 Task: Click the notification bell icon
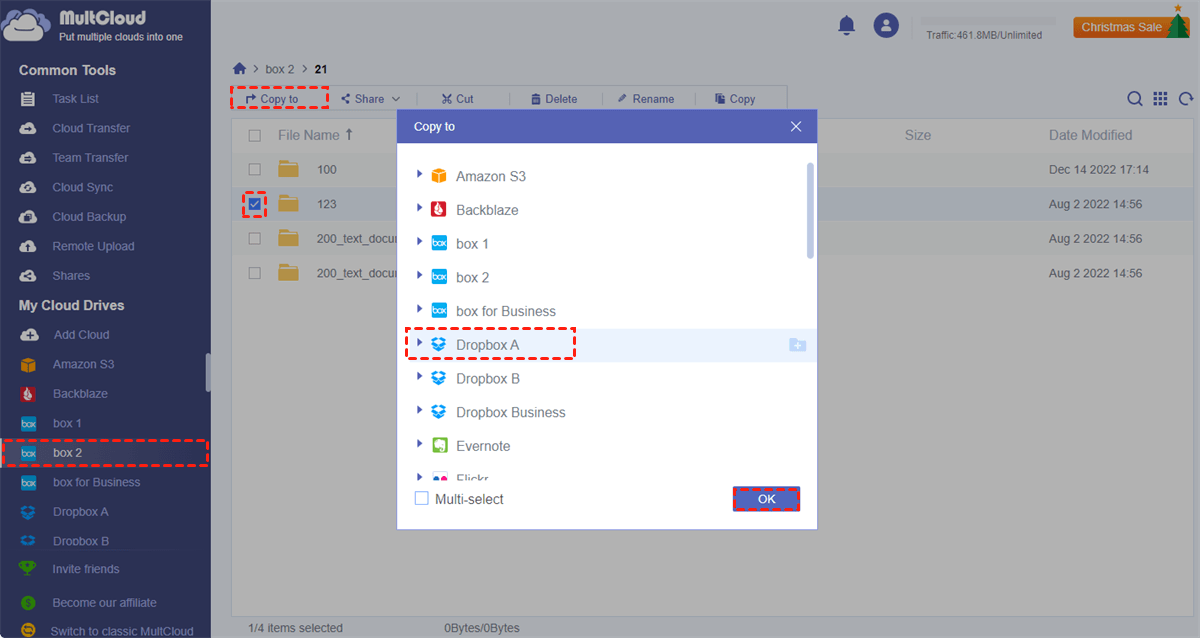846,26
